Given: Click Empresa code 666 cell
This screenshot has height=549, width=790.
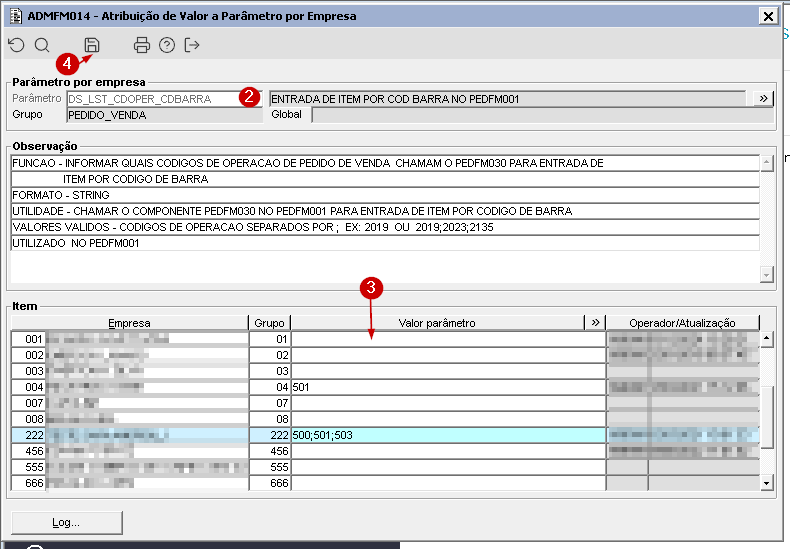Looking at the screenshot, I should (29, 483).
